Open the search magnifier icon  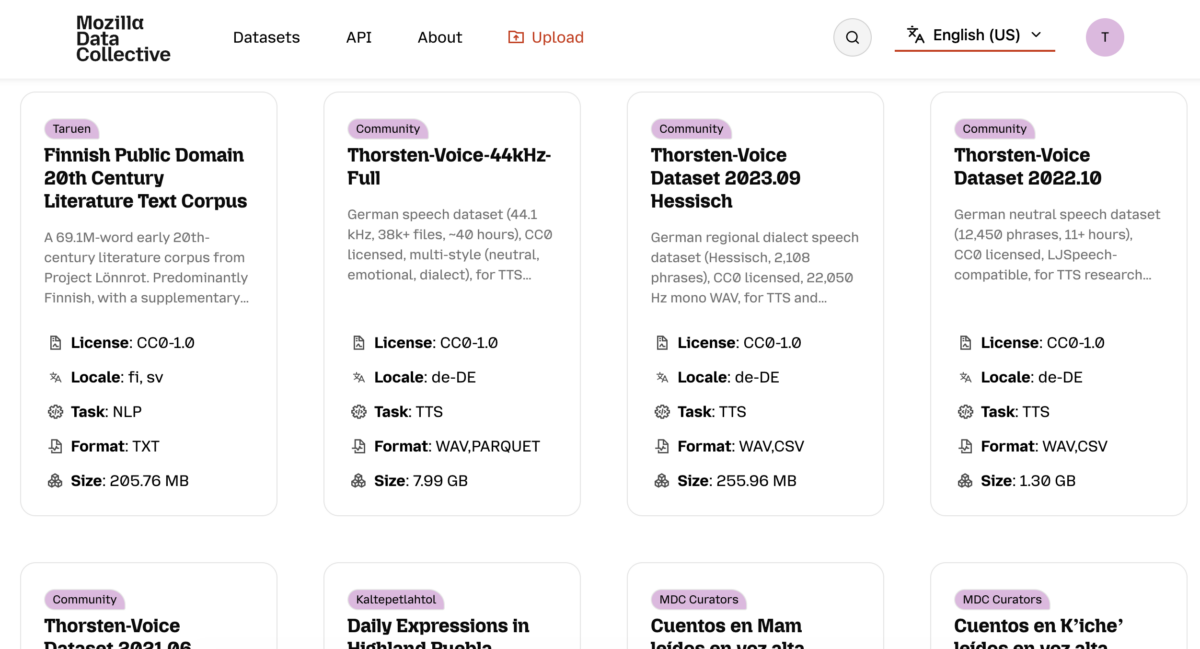point(852,37)
